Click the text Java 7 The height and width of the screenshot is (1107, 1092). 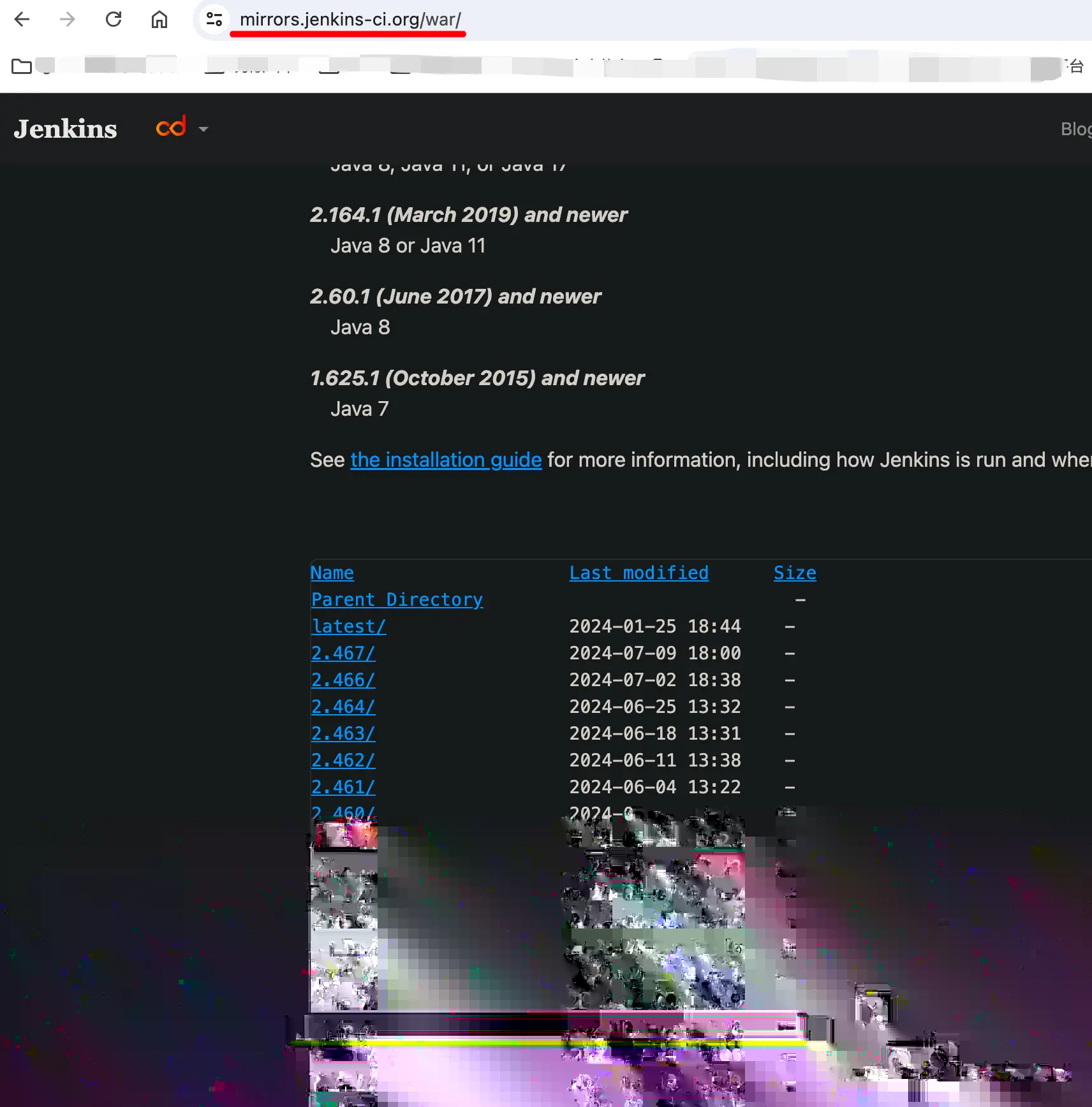click(x=360, y=409)
